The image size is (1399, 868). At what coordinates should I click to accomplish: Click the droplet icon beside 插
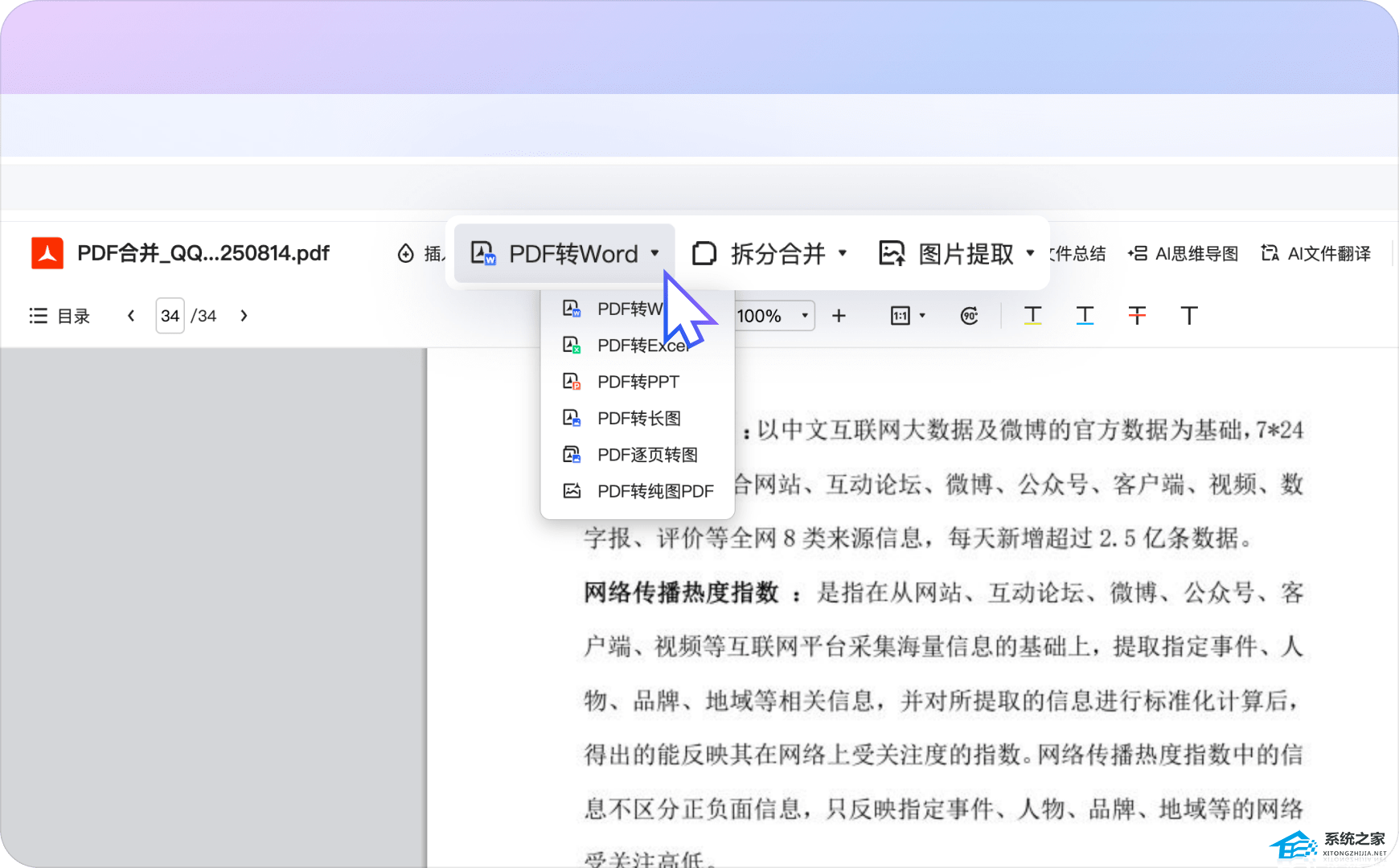406,254
